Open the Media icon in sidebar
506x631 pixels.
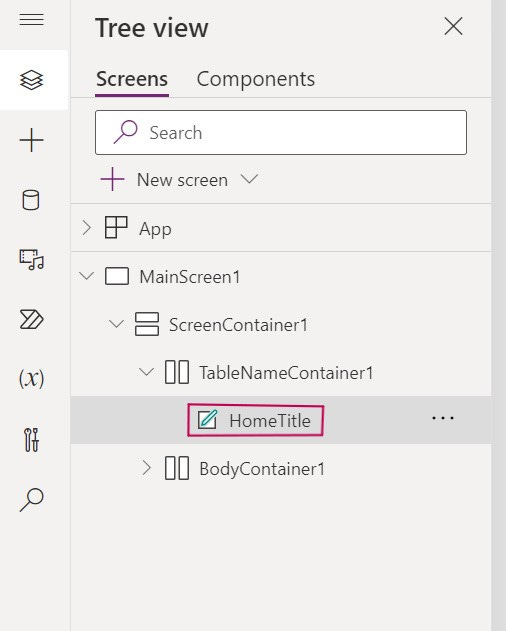pos(31,260)
